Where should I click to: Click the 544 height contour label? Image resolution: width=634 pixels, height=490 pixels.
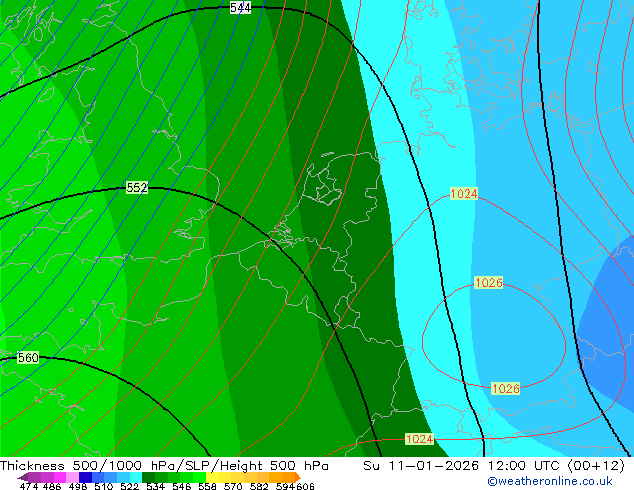tap(241, 7)
